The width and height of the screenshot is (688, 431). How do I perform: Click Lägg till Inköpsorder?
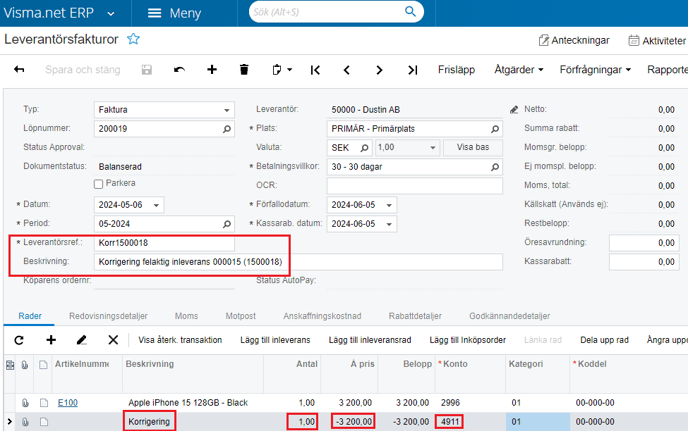[x=468, y=340]
